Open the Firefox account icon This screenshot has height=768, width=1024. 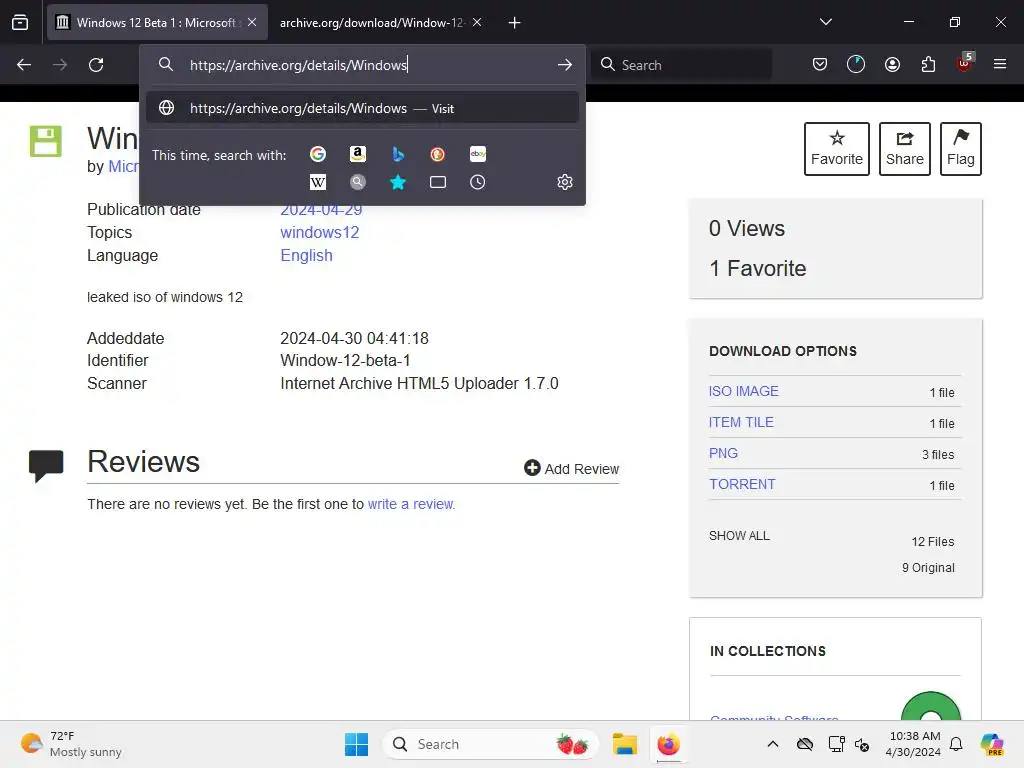click(x=892, y=65)
